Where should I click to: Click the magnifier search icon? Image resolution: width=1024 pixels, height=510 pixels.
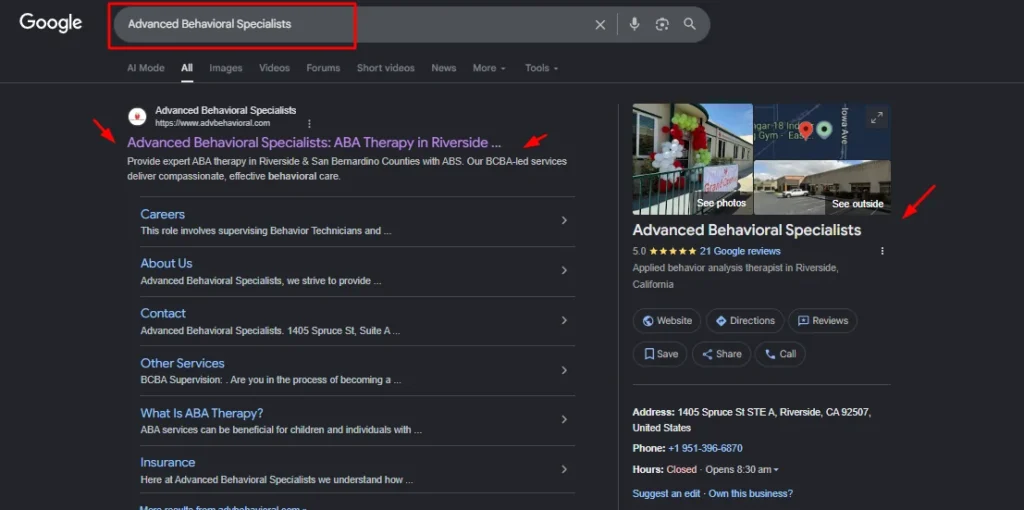(690, 24)
